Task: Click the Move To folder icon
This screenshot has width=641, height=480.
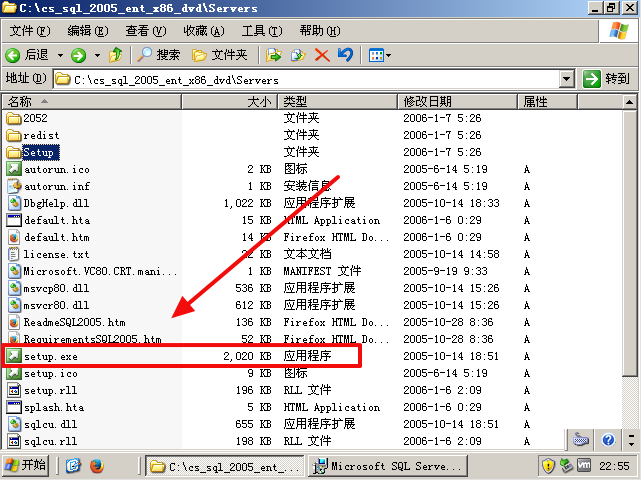Action: 273,55
